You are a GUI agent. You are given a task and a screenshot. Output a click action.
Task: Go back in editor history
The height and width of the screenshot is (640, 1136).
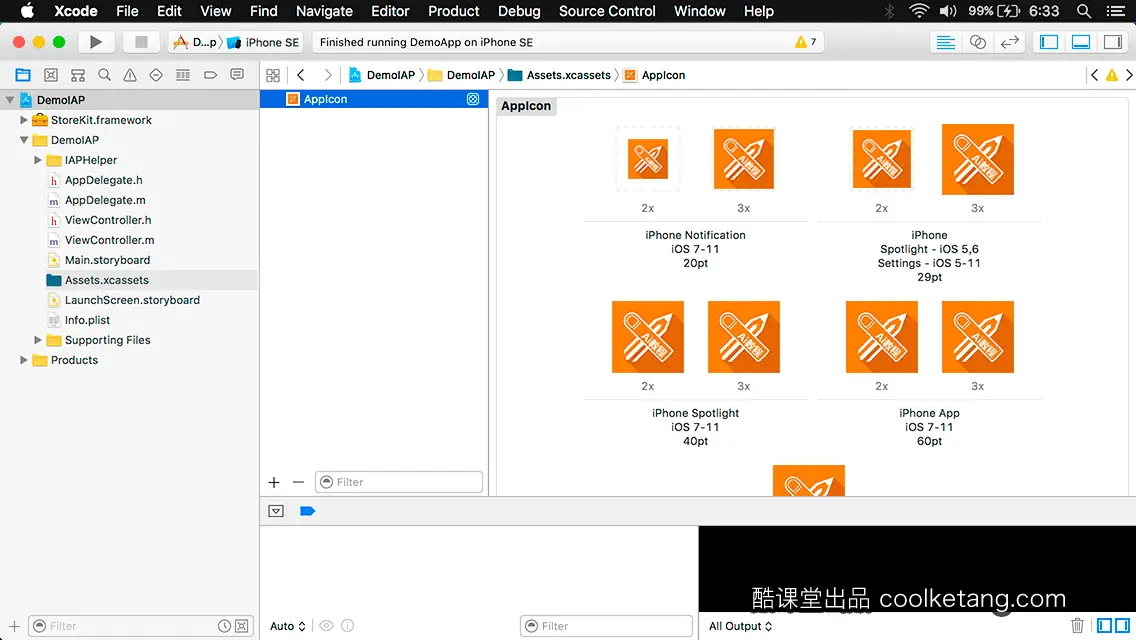tap(301, 75)
